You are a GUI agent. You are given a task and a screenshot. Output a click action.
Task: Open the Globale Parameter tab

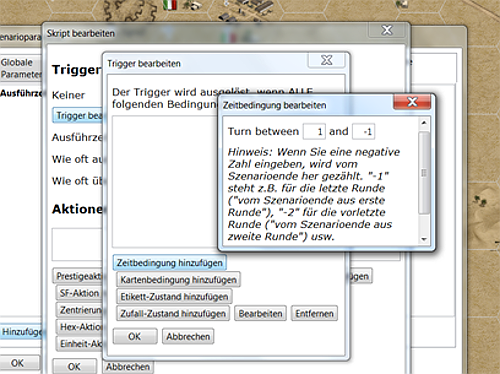[x=21, y=68]
